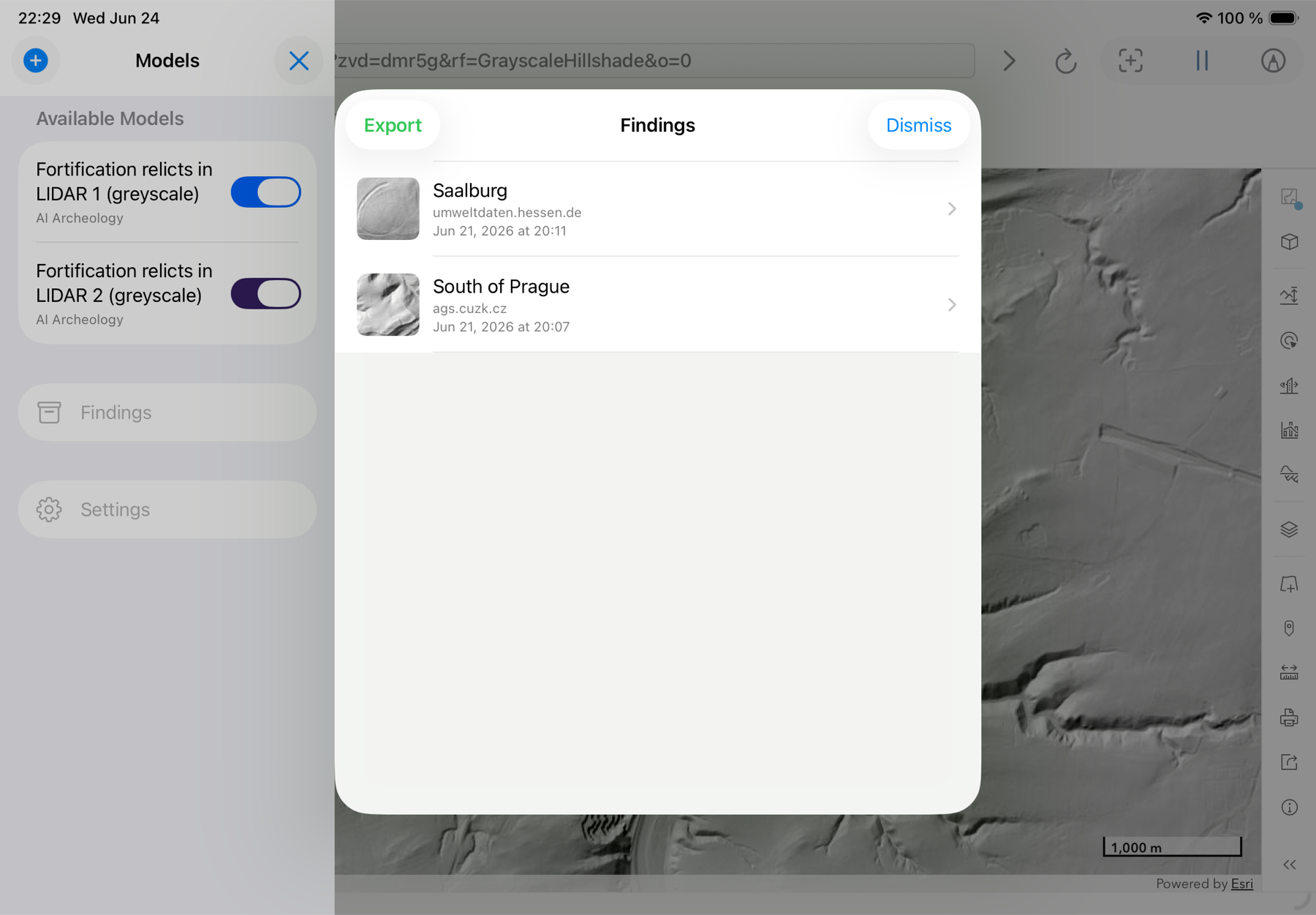Toggle Fortification relicts in LIDAR 2 switch
1316x915 pixels.
point(266,294)
